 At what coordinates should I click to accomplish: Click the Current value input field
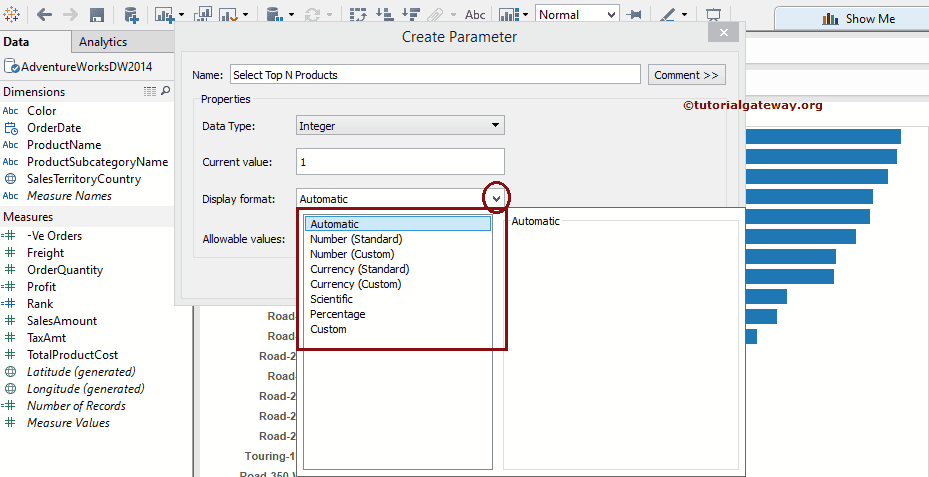pyautogui.click(x=400, y=161)
